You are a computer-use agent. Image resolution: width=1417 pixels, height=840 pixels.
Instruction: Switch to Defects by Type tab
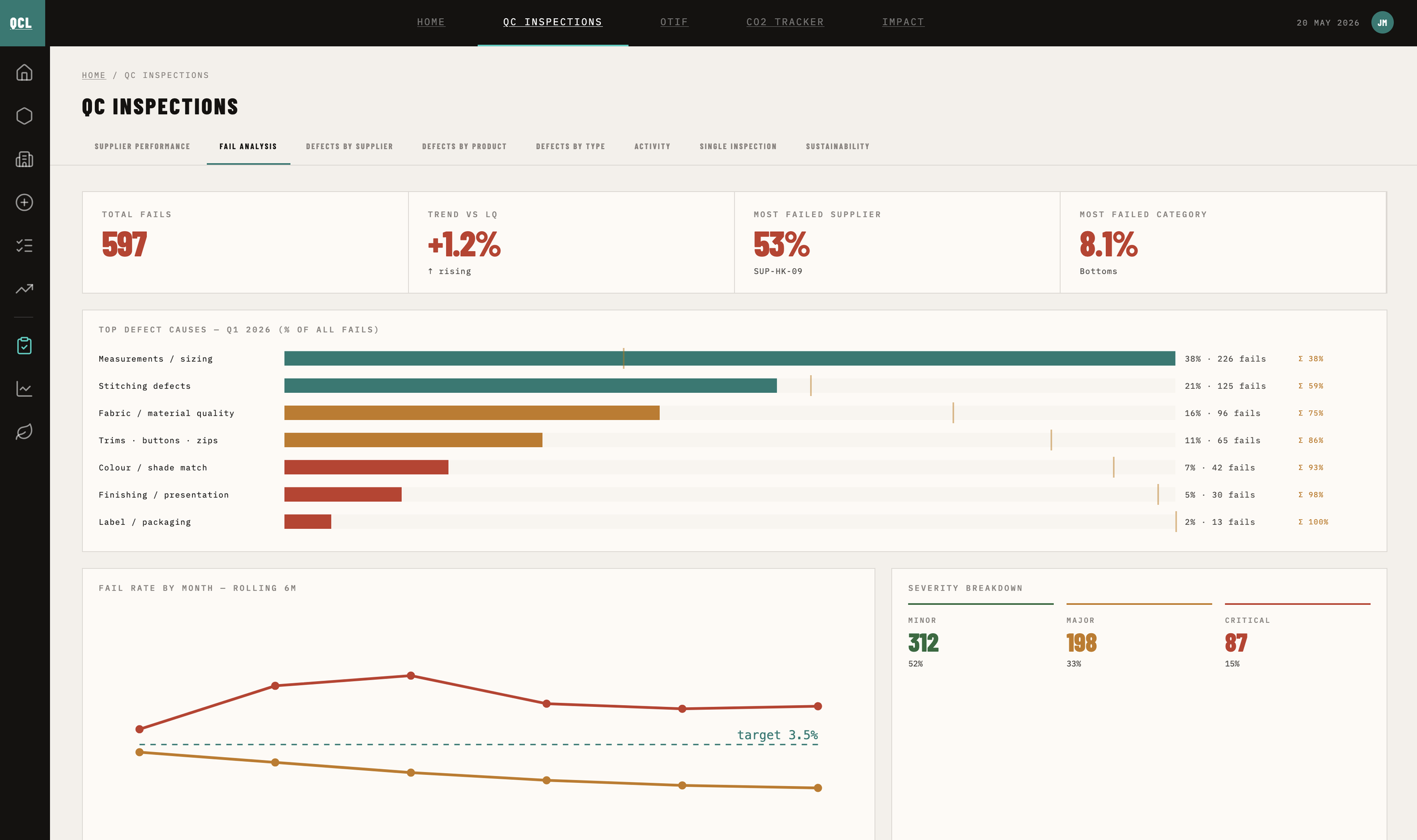click(x=570, y=146)
